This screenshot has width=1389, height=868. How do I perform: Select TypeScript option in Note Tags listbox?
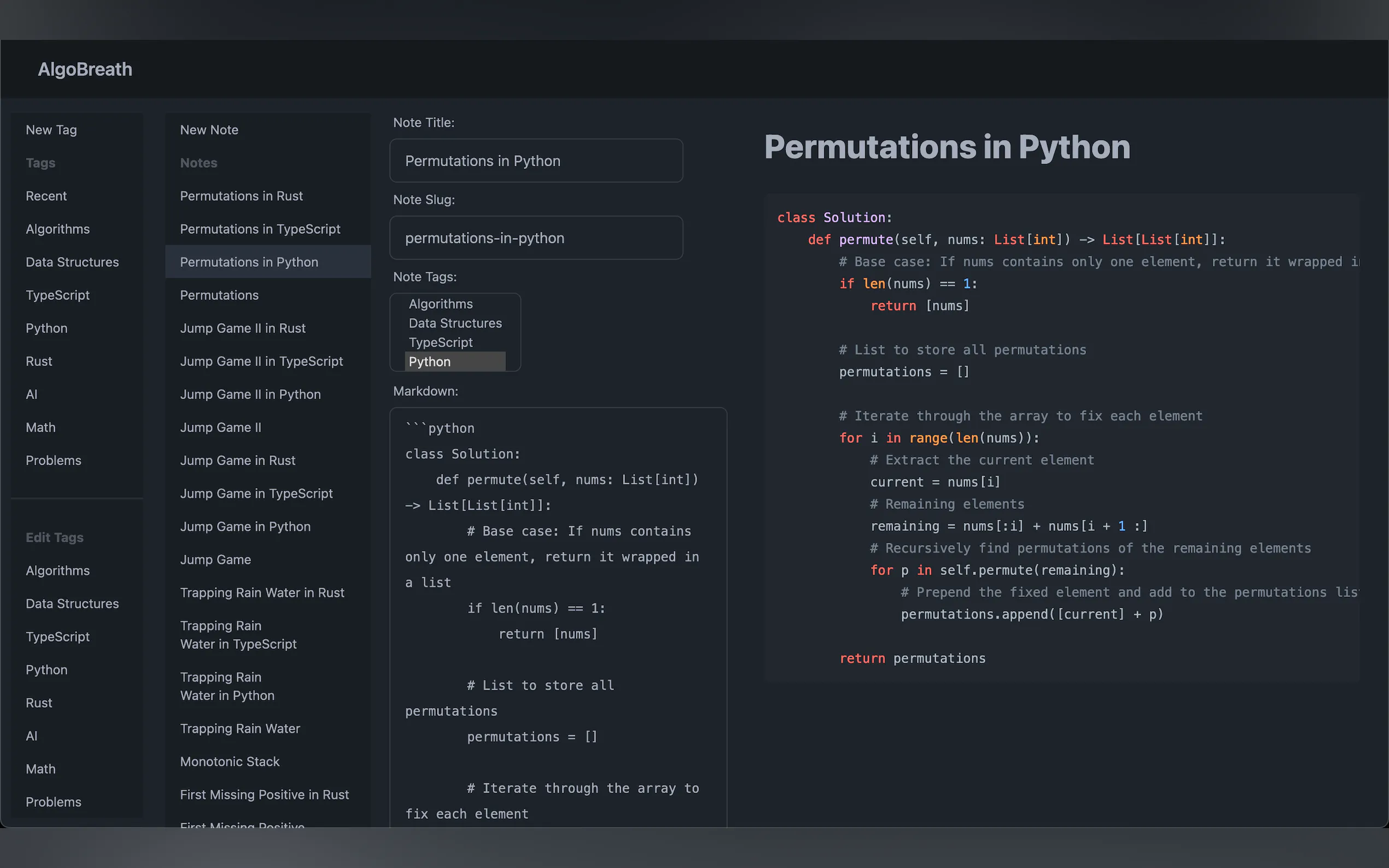[440, 342]
